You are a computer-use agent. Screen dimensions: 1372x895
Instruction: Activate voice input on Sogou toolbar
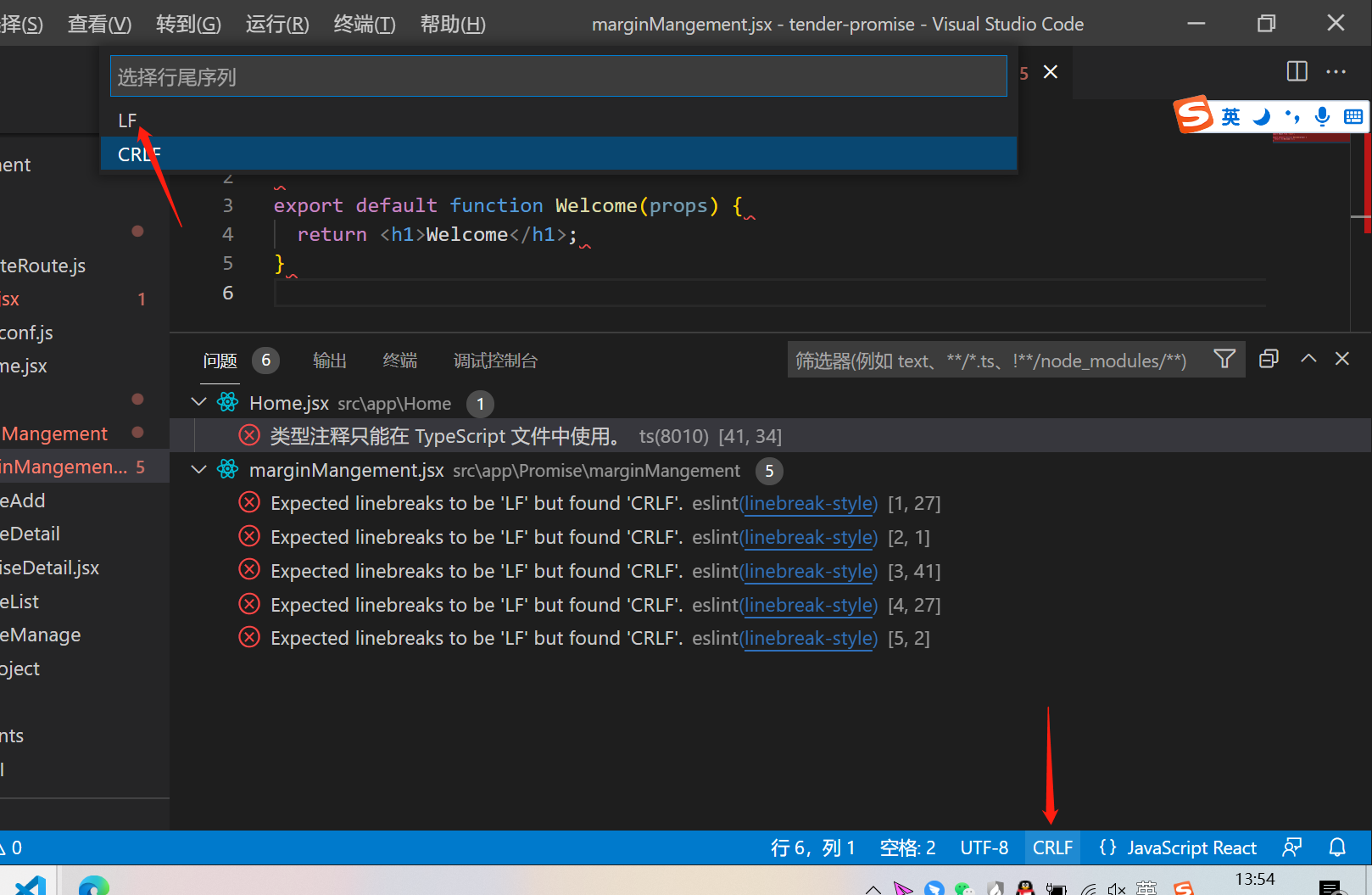coord(1322,116)
